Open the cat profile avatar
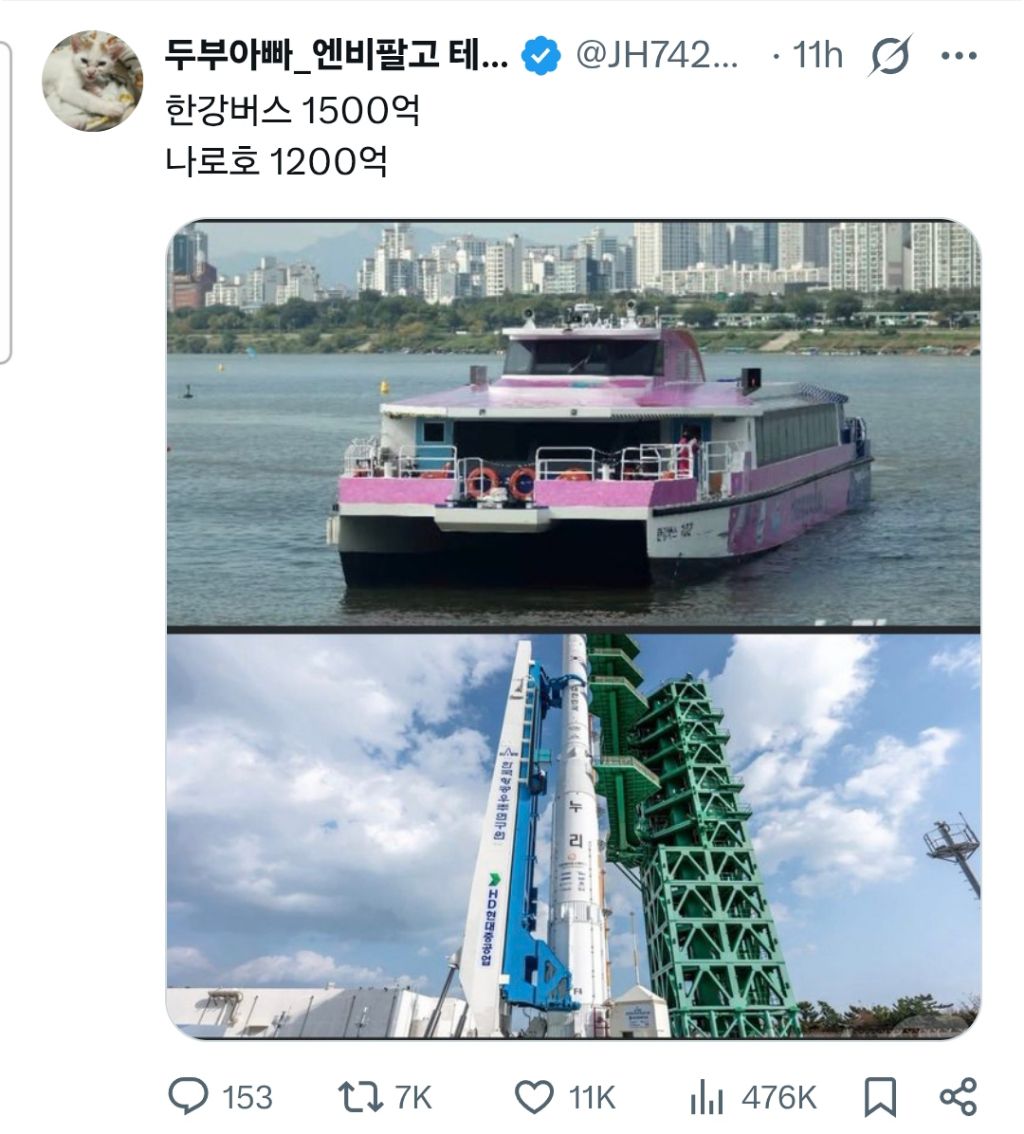Viewport: 1024px width, 1134px height. [92, 80]
